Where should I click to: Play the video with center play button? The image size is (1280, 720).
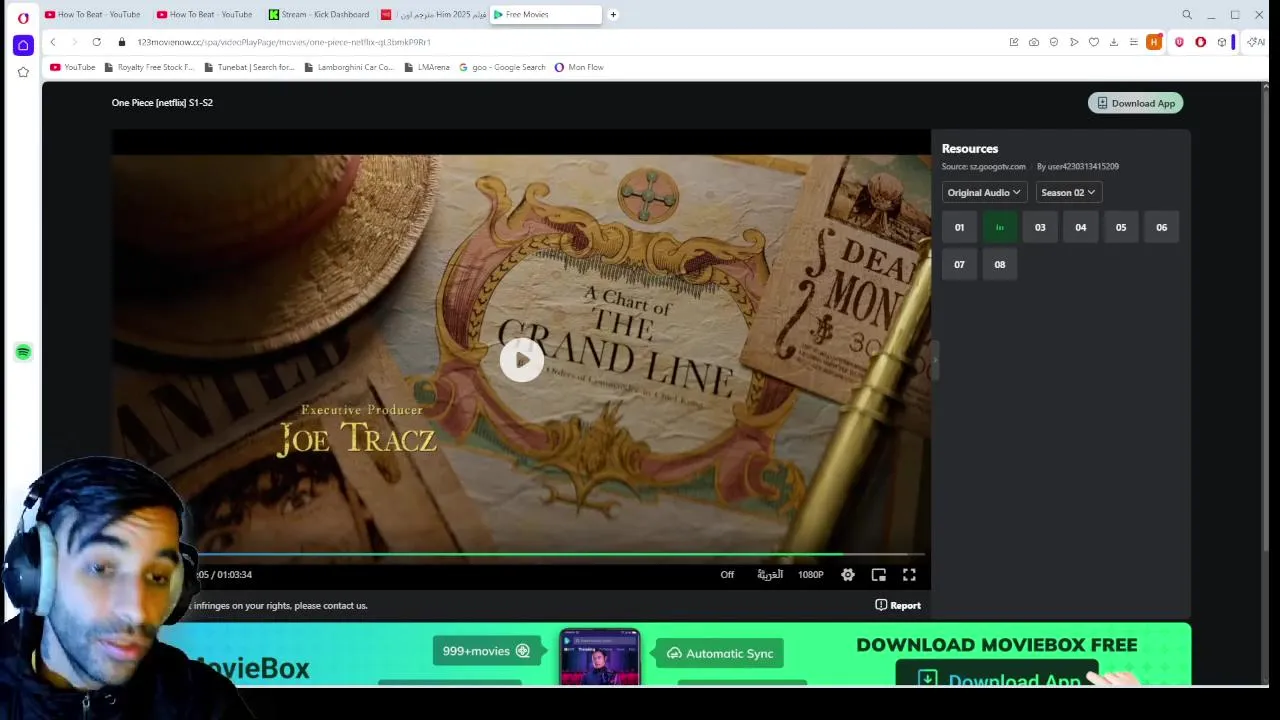tap(521, 360)
